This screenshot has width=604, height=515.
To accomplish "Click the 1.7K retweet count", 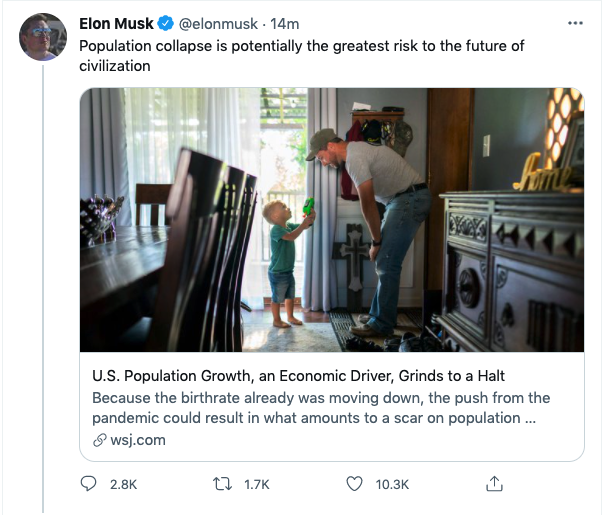I will pyautogui.click(x=257, y=484).
